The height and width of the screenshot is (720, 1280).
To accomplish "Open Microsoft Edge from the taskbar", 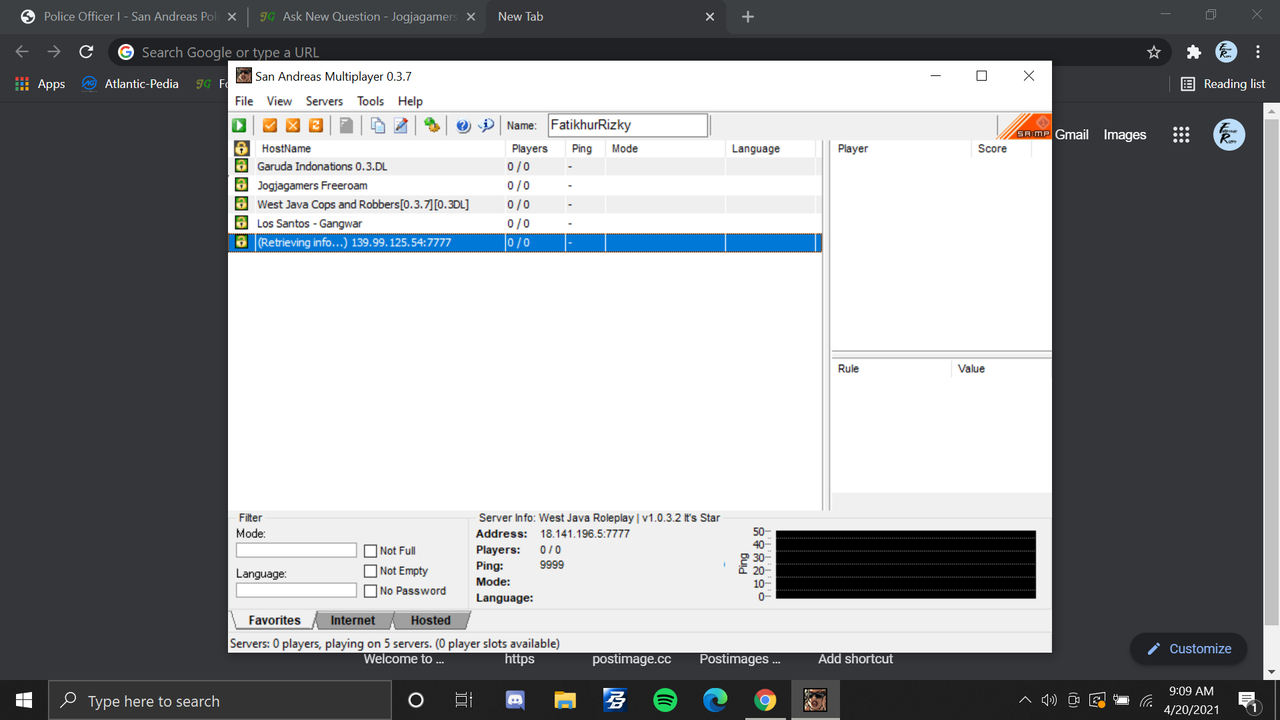I will coord(715,700).
